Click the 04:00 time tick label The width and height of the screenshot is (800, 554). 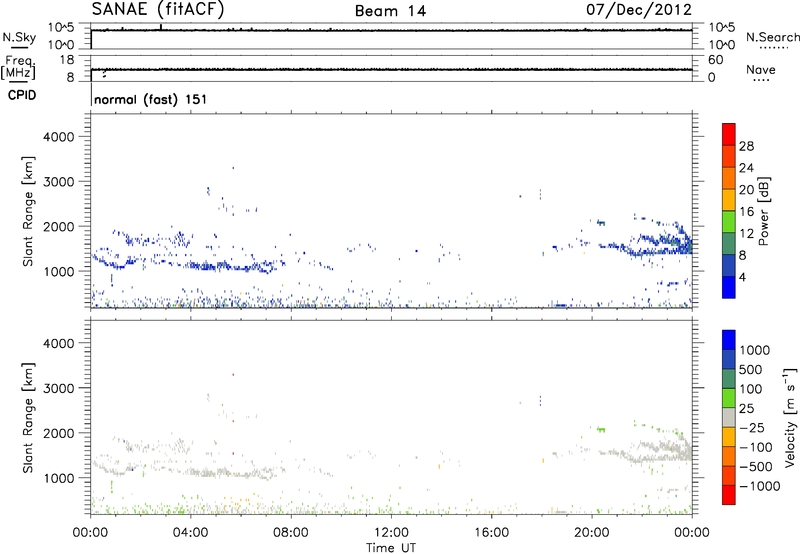pos(190,533)
